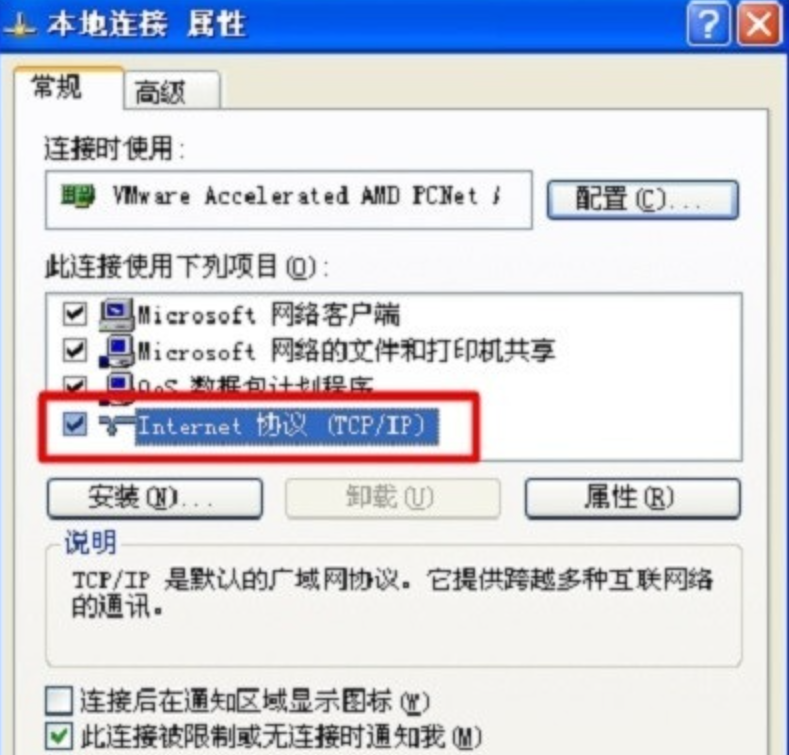Enable 连接后在通知区域显示图标 checkbox
The height and width of the screenshot is (755, 789).
click(59, 701)
